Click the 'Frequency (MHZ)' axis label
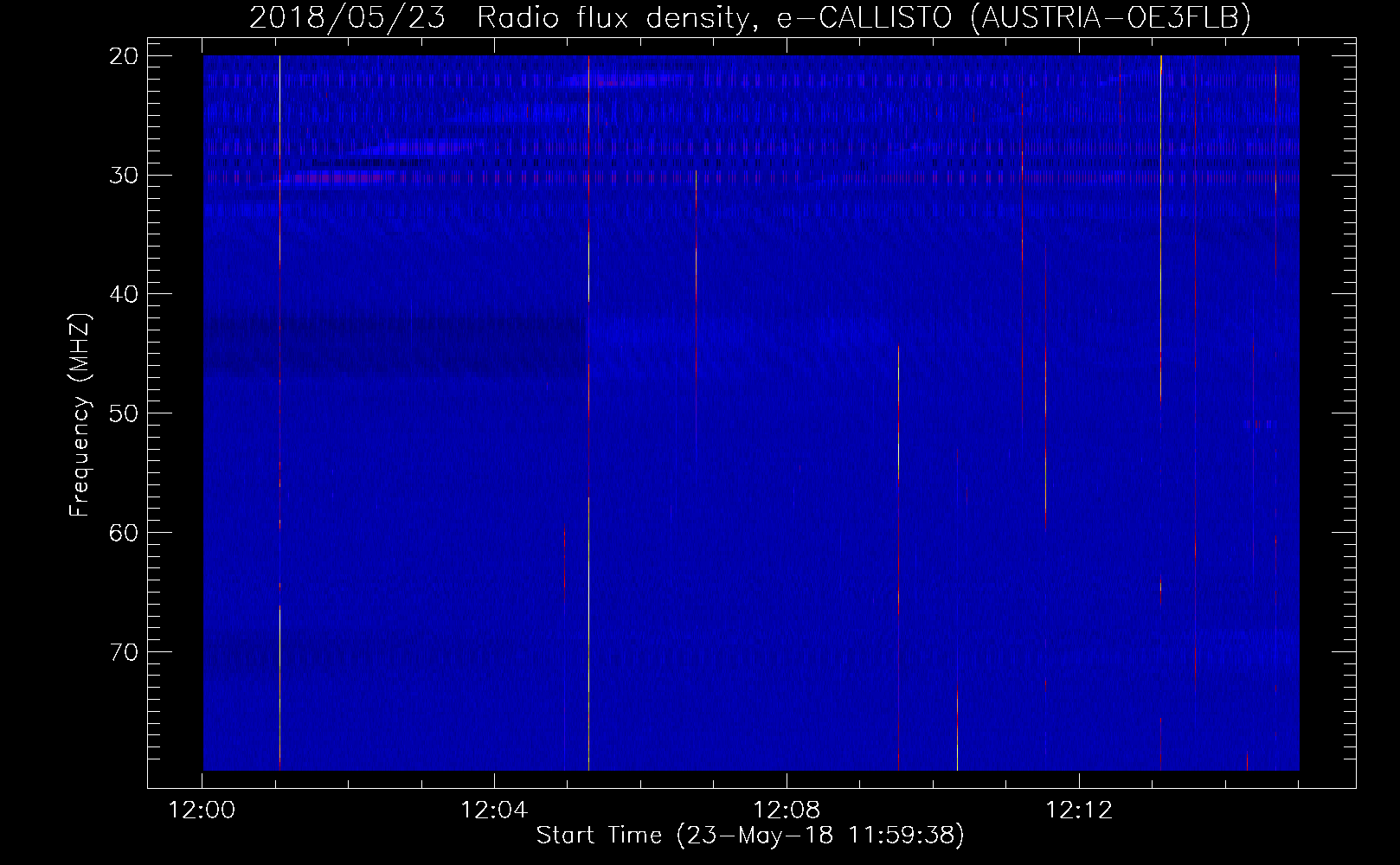Viewport: 1400px width, 865px height. point(80,415)
